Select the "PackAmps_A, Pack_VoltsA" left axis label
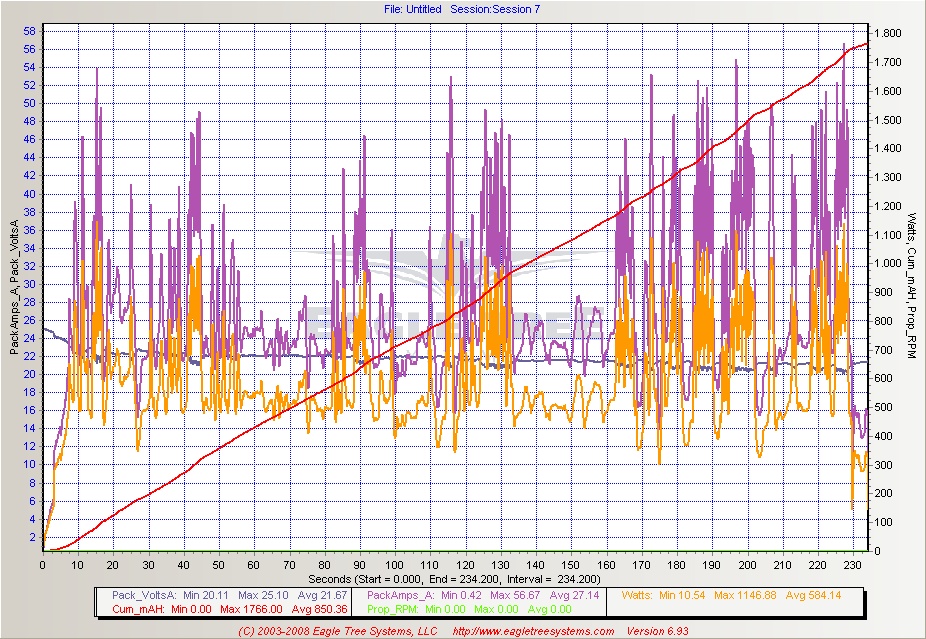926x639 pixels. (x=15, y=287)
